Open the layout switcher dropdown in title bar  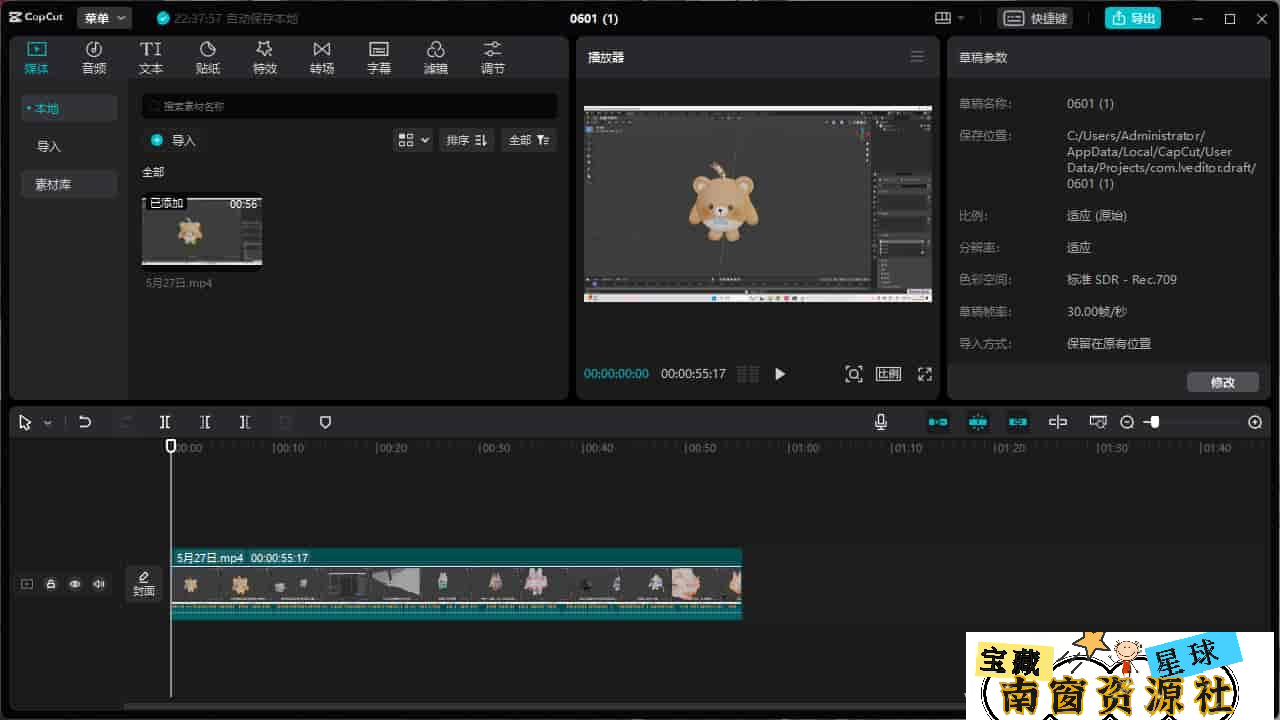[x=949, y=18]
